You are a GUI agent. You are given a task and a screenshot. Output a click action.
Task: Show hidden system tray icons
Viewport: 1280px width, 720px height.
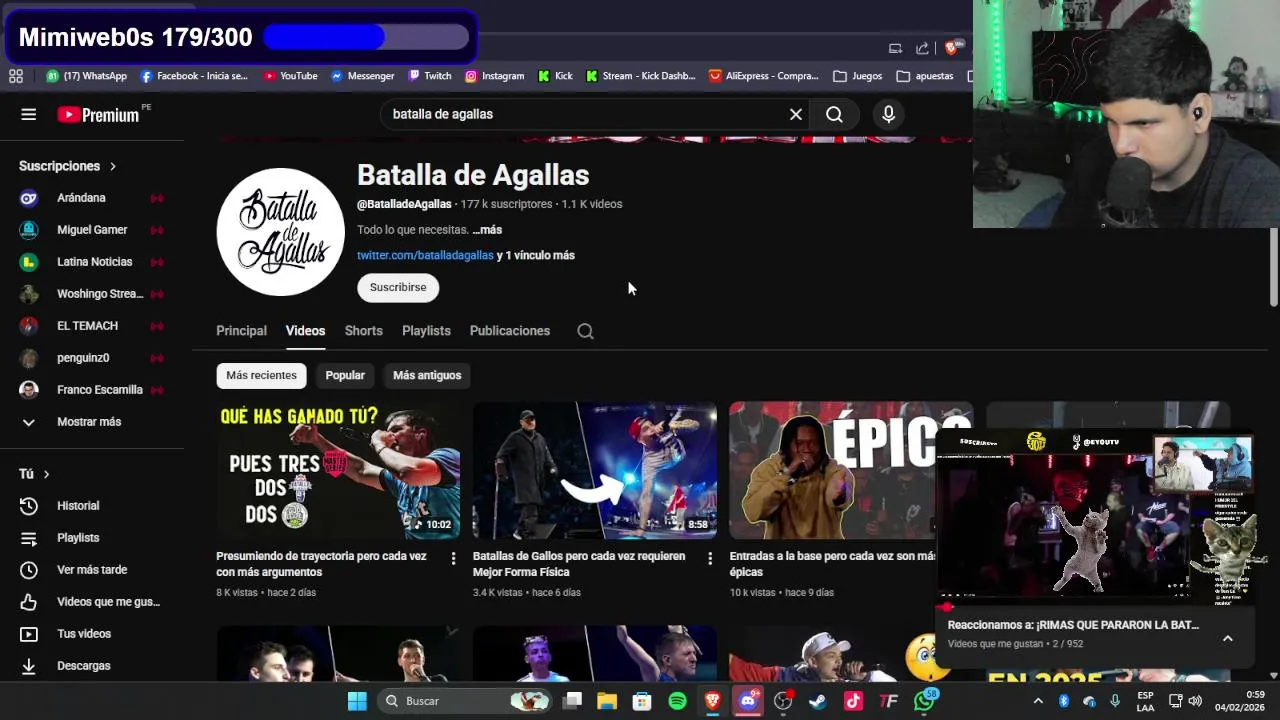(x=1038, y=701)
